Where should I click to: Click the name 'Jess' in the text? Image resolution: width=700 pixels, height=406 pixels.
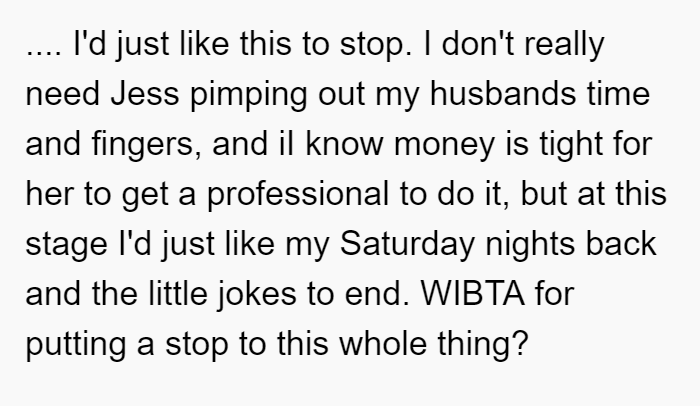click(145, 94)
